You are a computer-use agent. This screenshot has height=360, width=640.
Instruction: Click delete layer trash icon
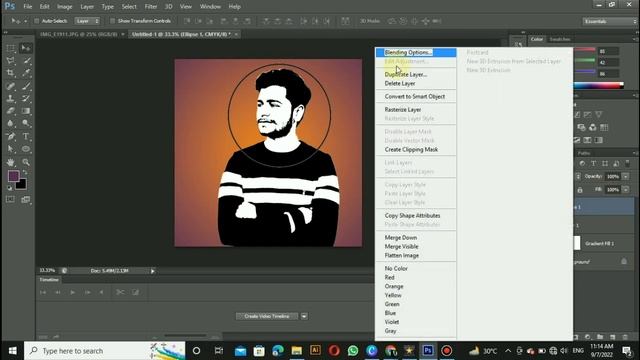625,337
